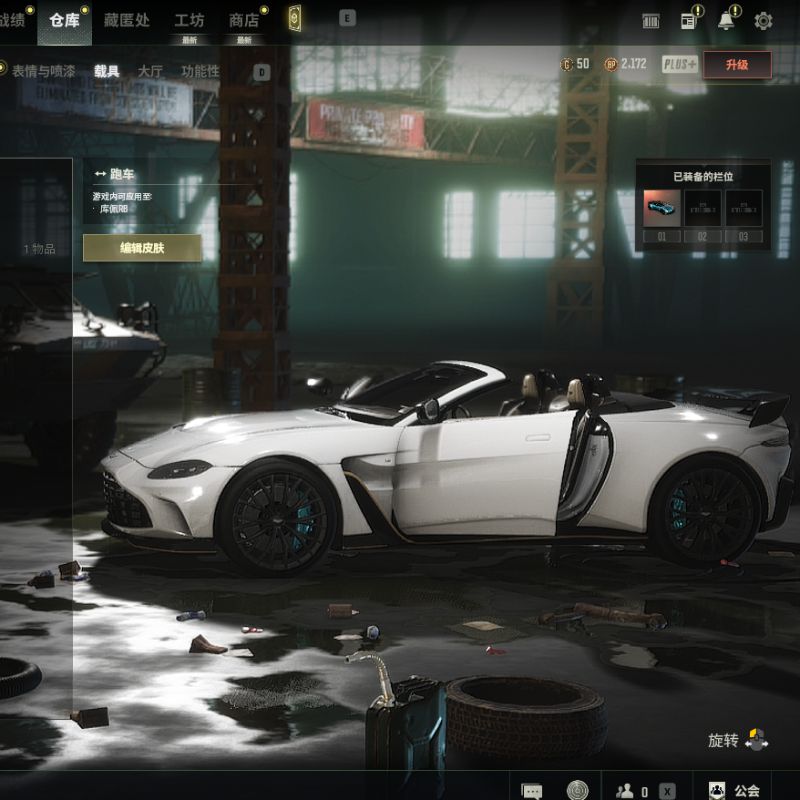Open the 公会 guild icon
This screenshot has height=800, width=800.
point(718,790)
